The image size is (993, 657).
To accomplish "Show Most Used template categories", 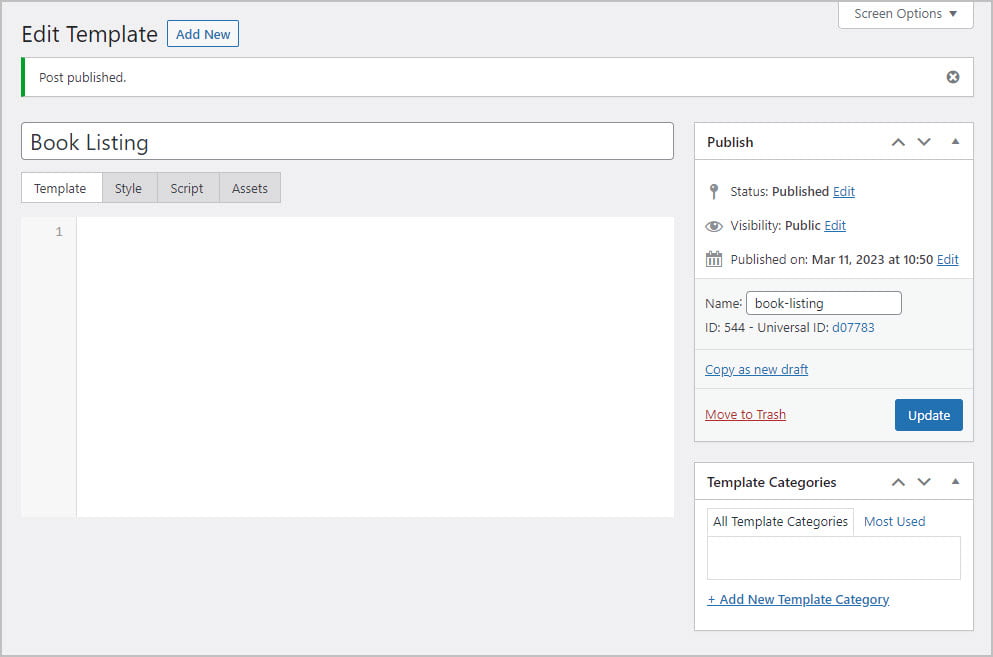I will tap(894, 521).
